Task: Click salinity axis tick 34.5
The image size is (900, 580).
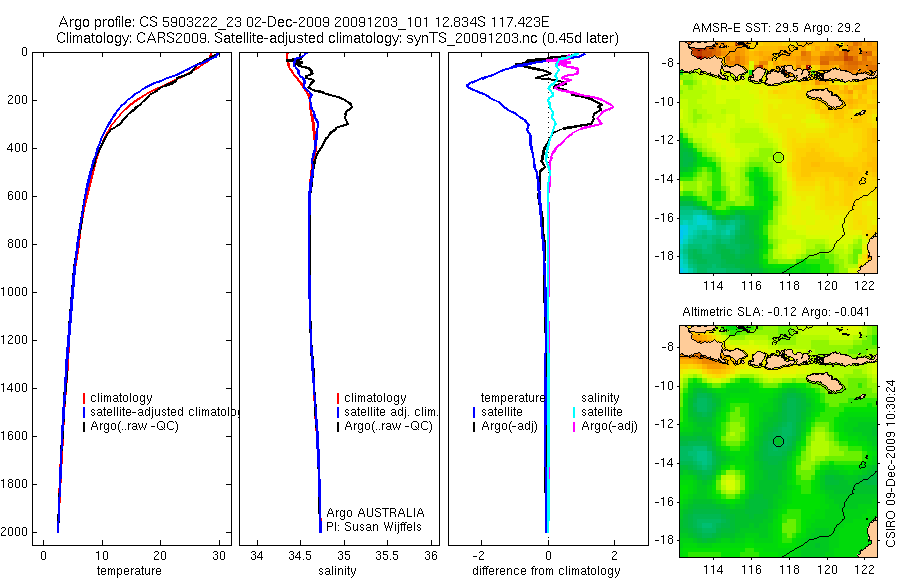Action: [300, 556]
